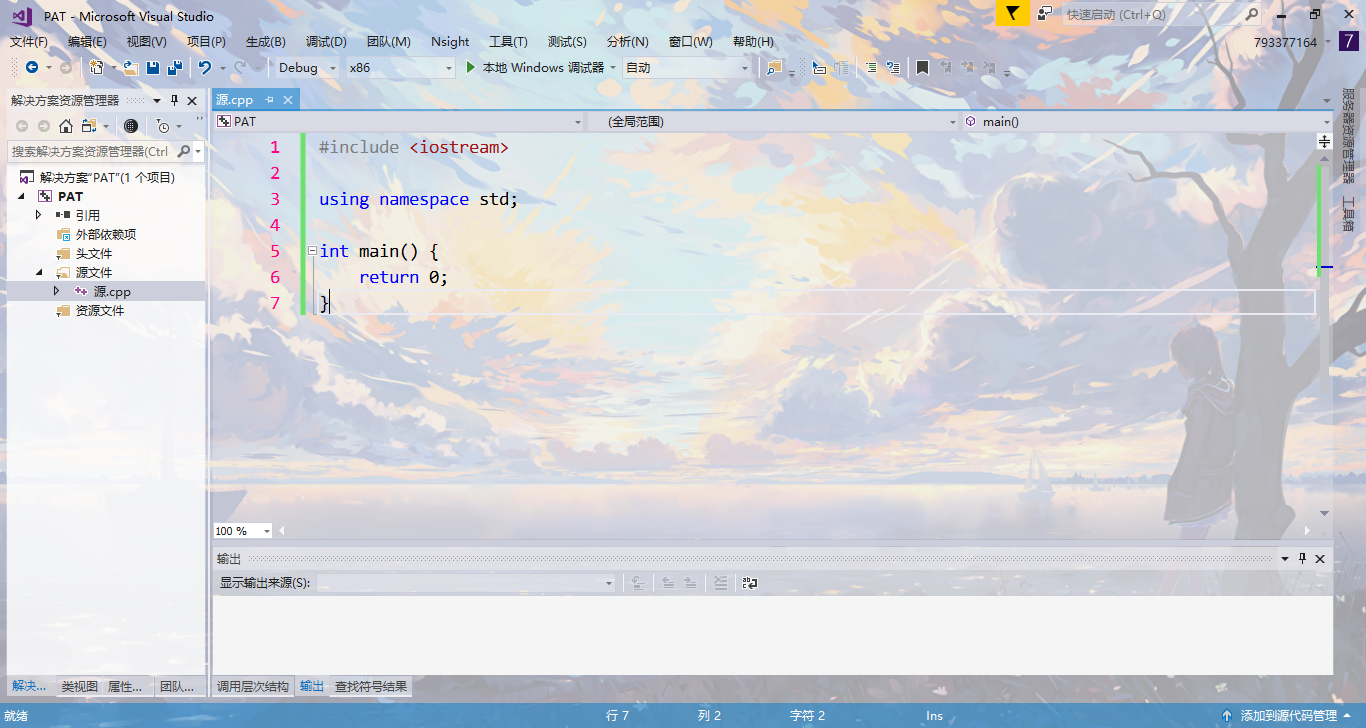
Task: Collapse the 源文件 folder node
Action: [x=40, y=272]
